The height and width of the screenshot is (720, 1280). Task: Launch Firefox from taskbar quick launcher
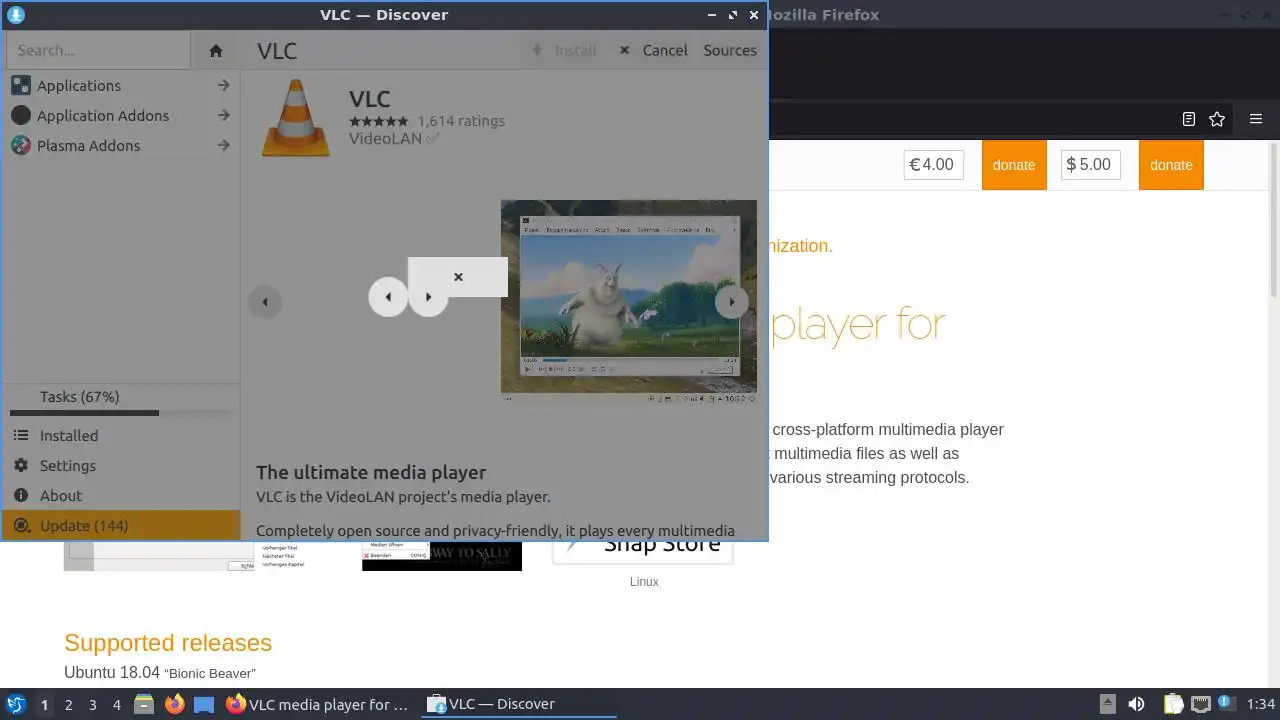pyautogui.click(x=174, y=704)
